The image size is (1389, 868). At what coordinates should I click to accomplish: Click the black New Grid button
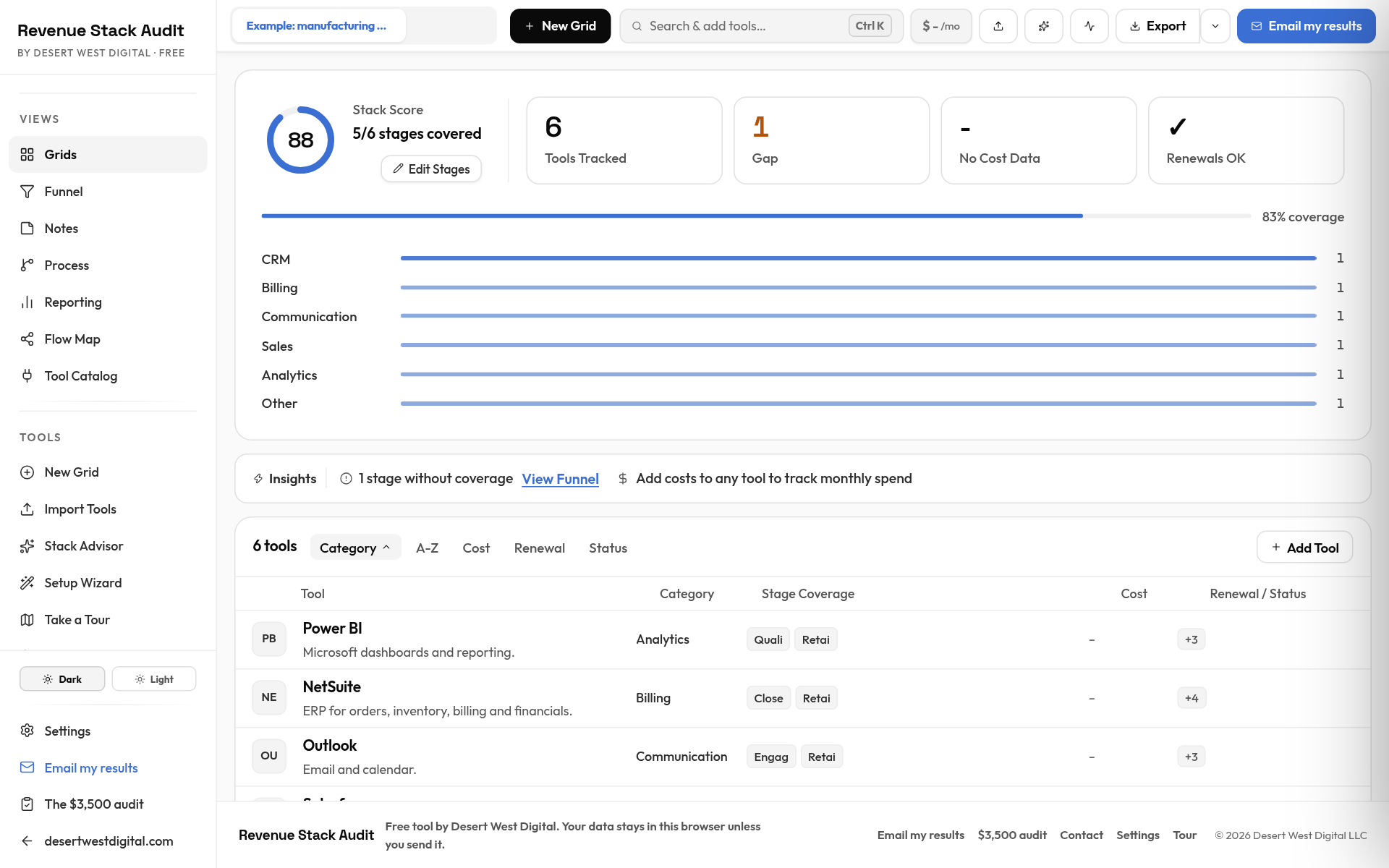pos(560,26)
